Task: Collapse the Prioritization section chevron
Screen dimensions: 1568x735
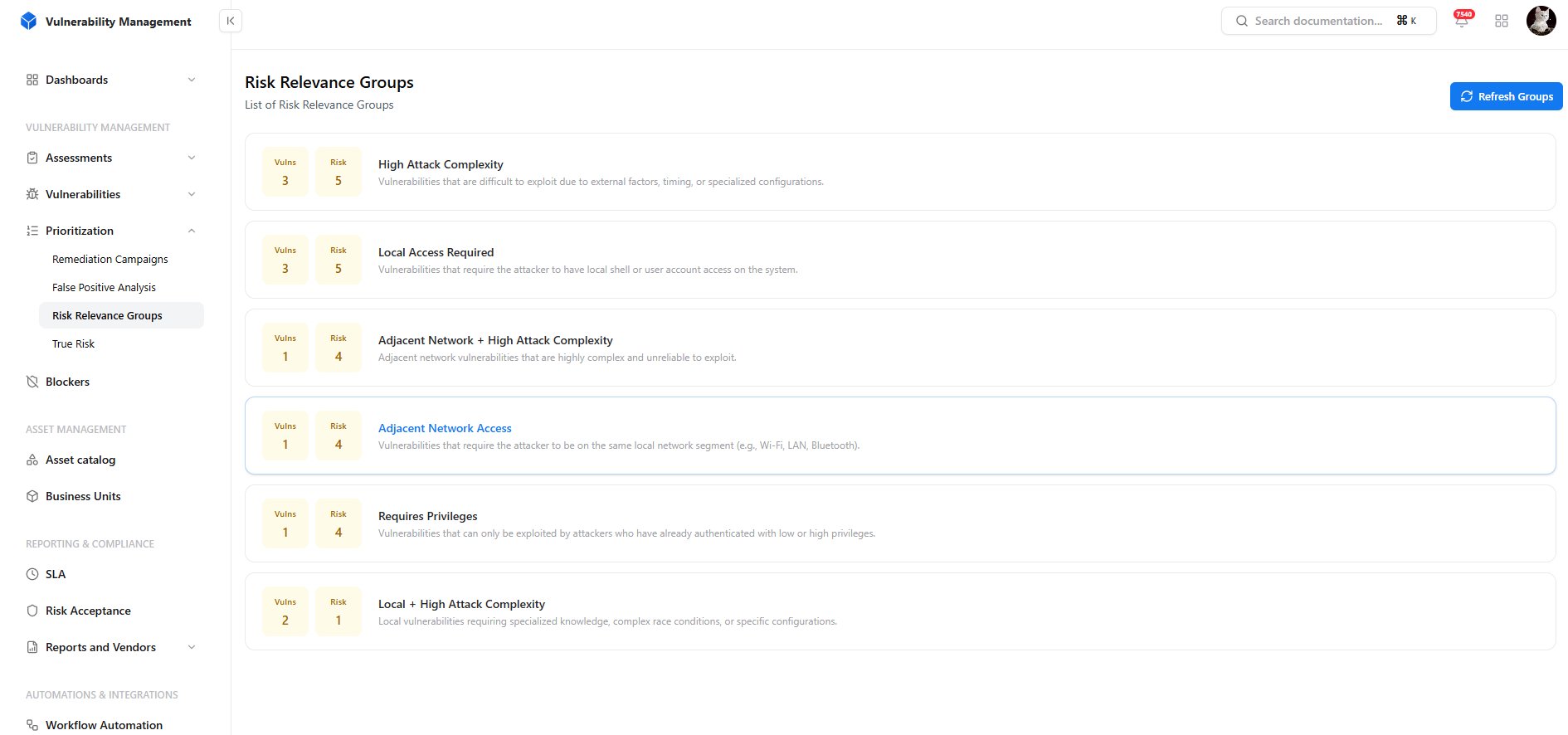Action: (x=192, y=231)
